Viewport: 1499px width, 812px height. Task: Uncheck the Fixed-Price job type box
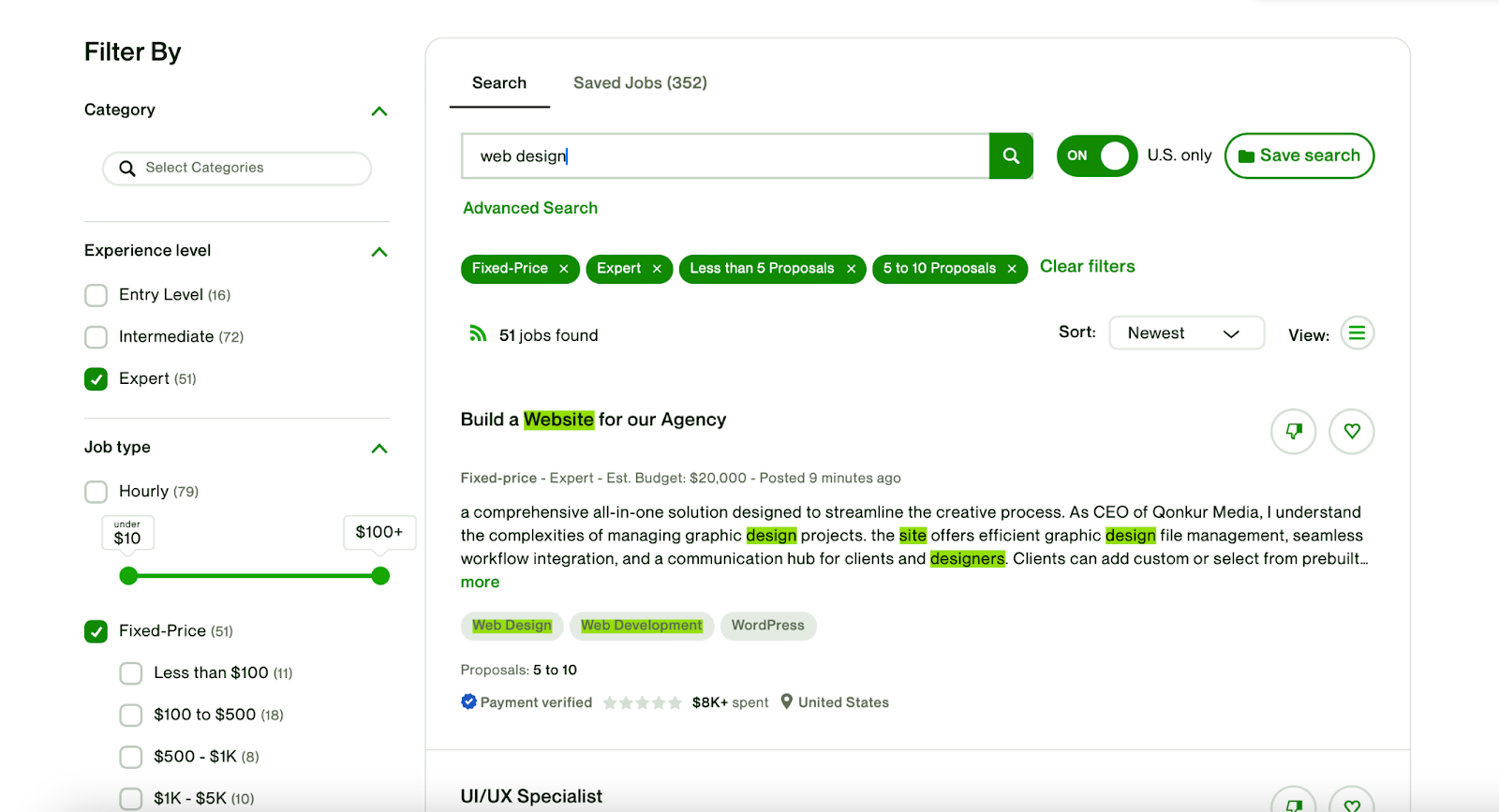pos(96,631)
